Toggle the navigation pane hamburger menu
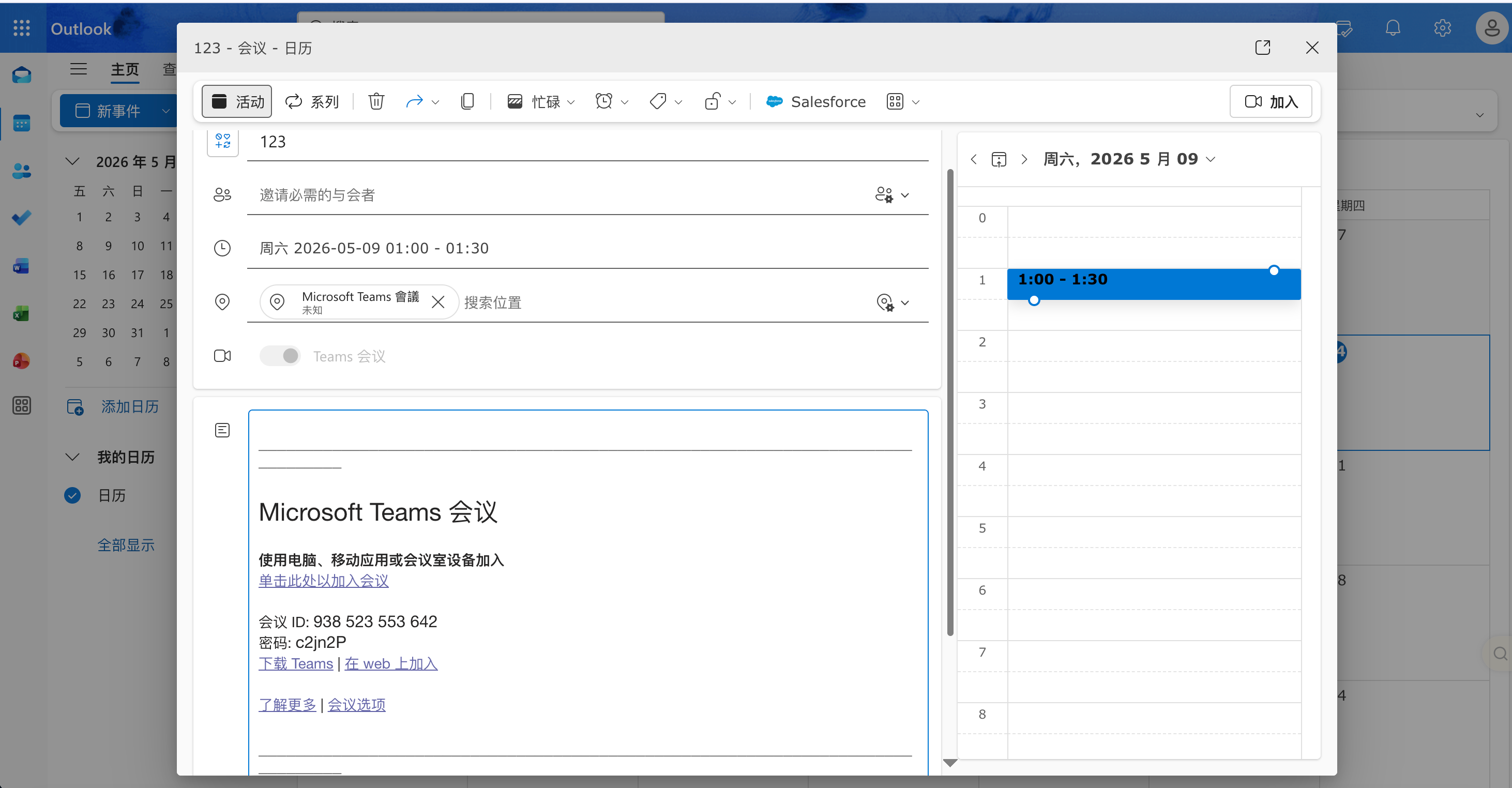 (x=79, y=69)
